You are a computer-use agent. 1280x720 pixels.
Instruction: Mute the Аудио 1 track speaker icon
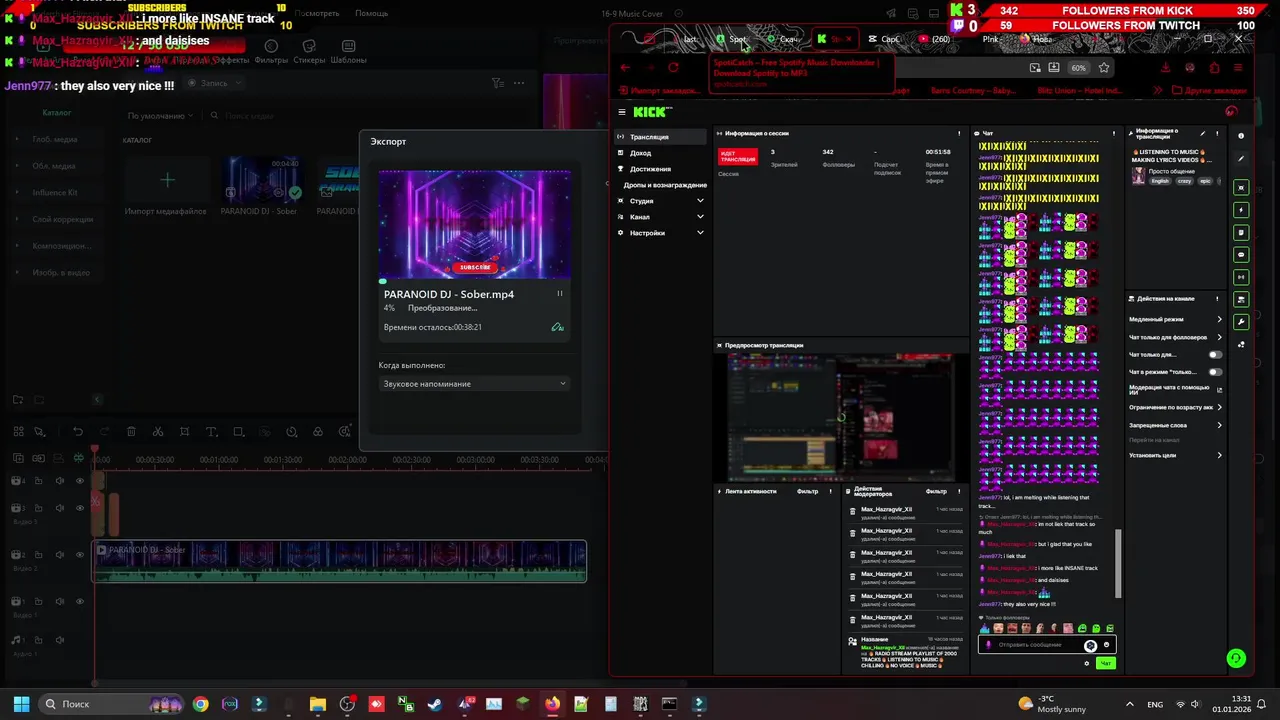tap(58, 640)
